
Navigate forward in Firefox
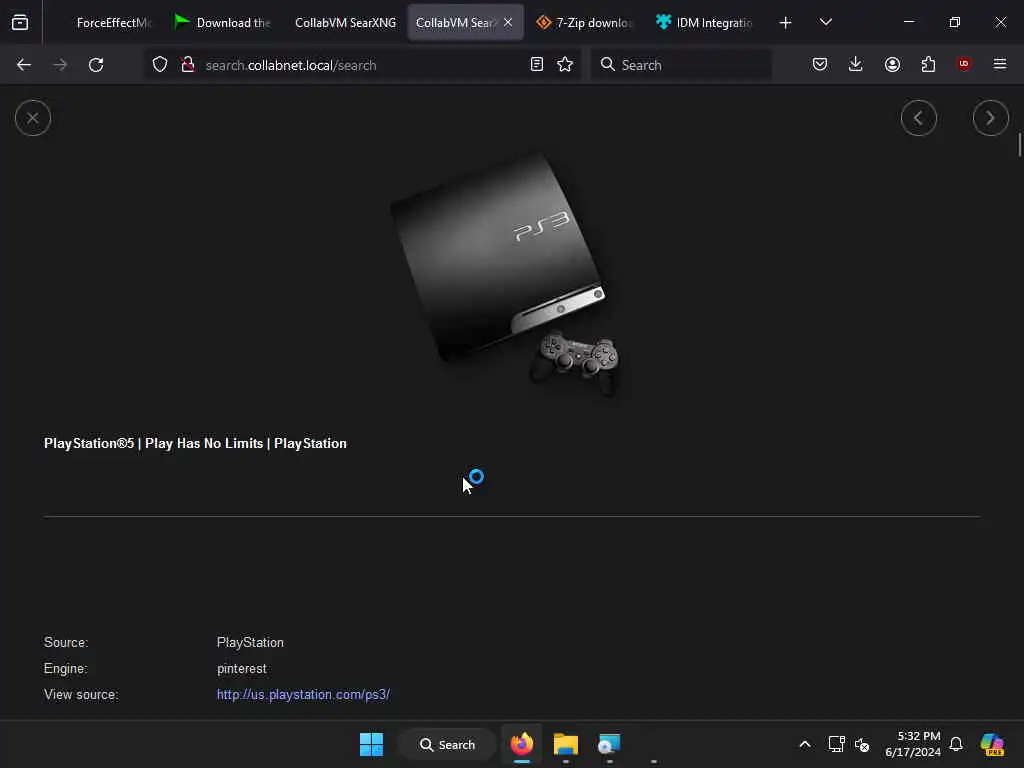(x=60, y=65)
